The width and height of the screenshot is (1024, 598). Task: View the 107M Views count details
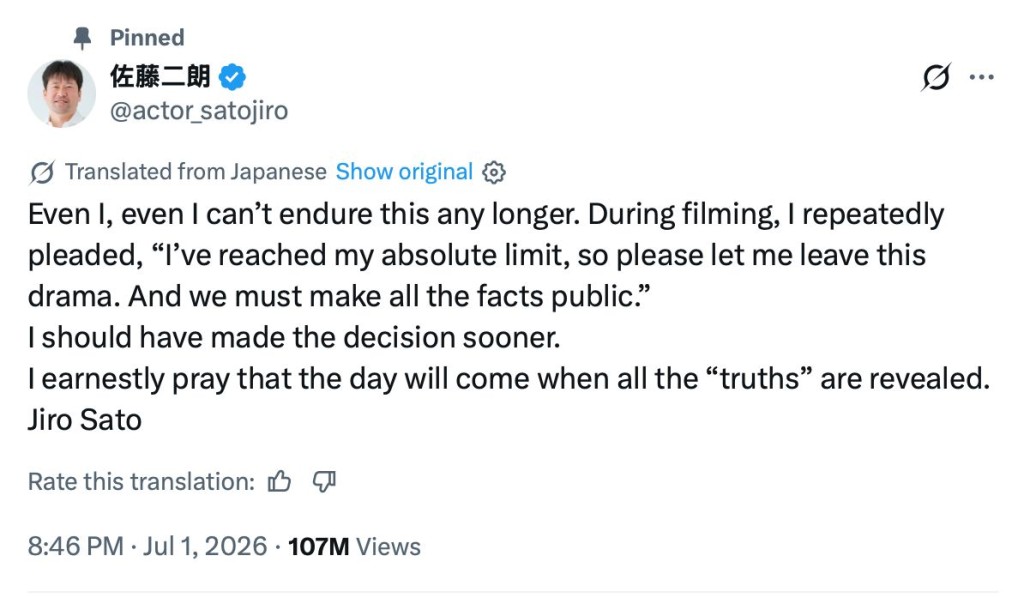tap(354, 546)
